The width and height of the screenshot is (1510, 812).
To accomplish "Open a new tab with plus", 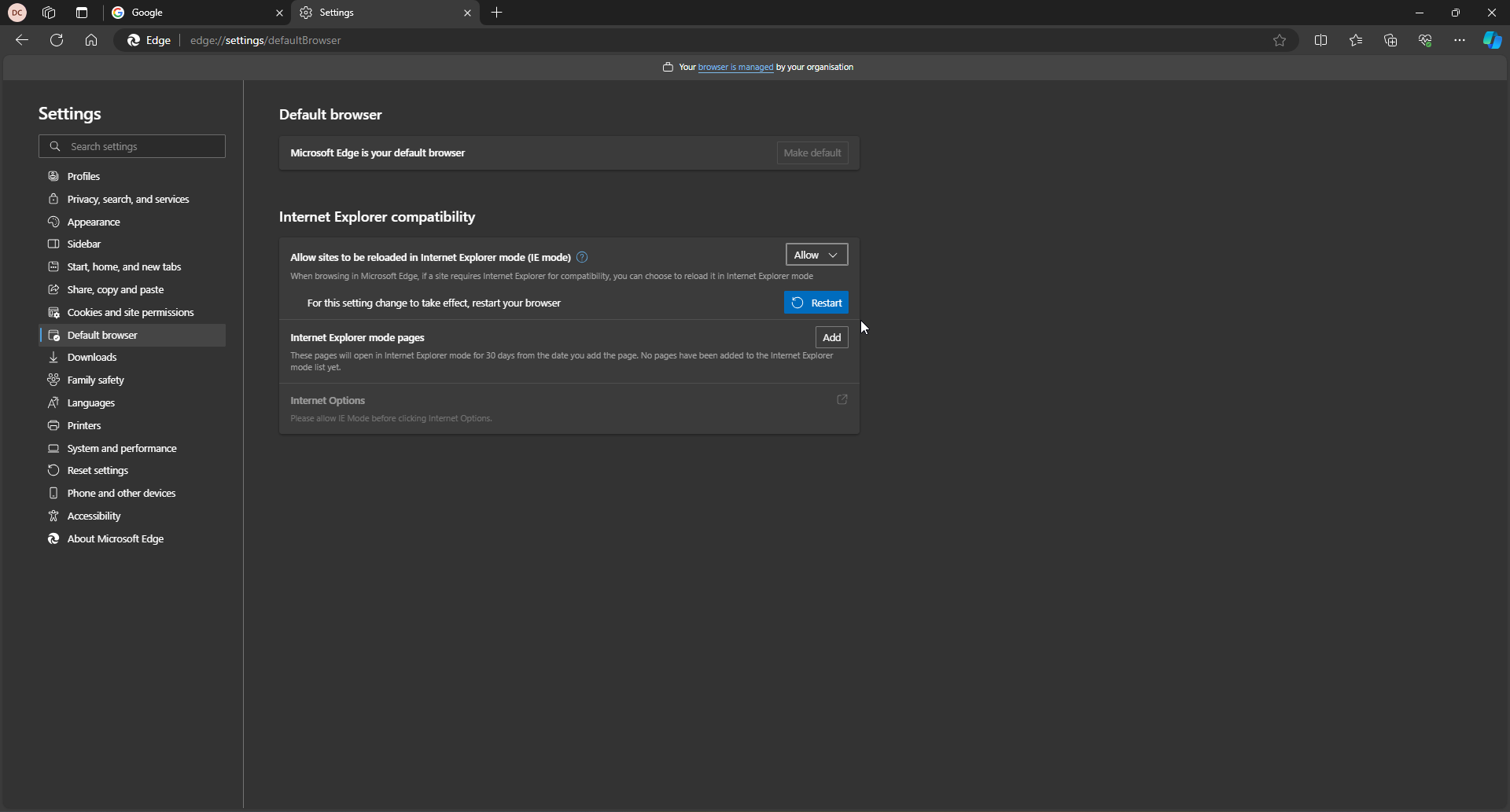I will point(497,13).
